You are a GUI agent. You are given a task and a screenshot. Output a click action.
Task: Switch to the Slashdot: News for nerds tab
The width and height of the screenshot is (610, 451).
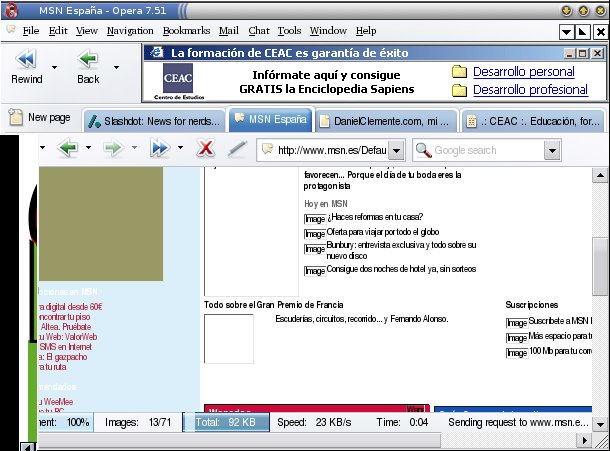pos(154,121)
